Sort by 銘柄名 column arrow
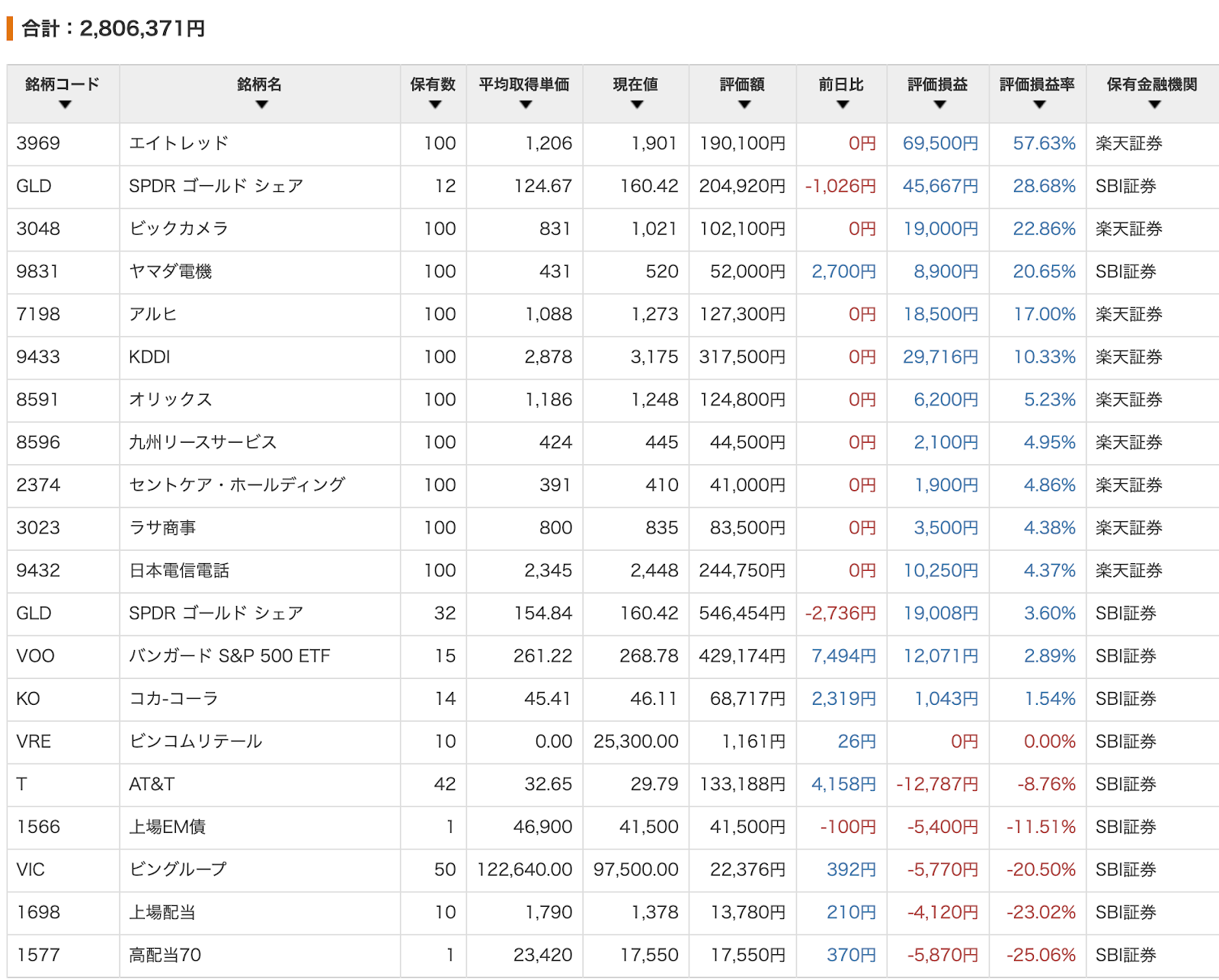This screenshot has width=1219, height=980. [262, 104]
